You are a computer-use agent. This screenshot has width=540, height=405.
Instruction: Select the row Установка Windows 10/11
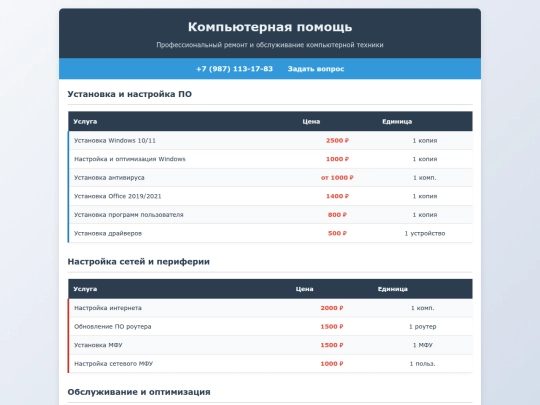[x=270, y=141]
